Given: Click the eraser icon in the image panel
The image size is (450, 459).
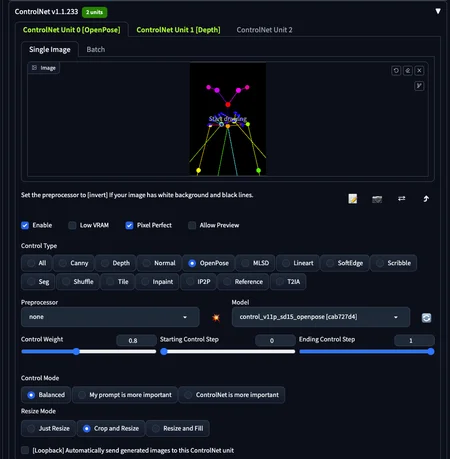Looking at the screenshot, I should coord(408,71).
